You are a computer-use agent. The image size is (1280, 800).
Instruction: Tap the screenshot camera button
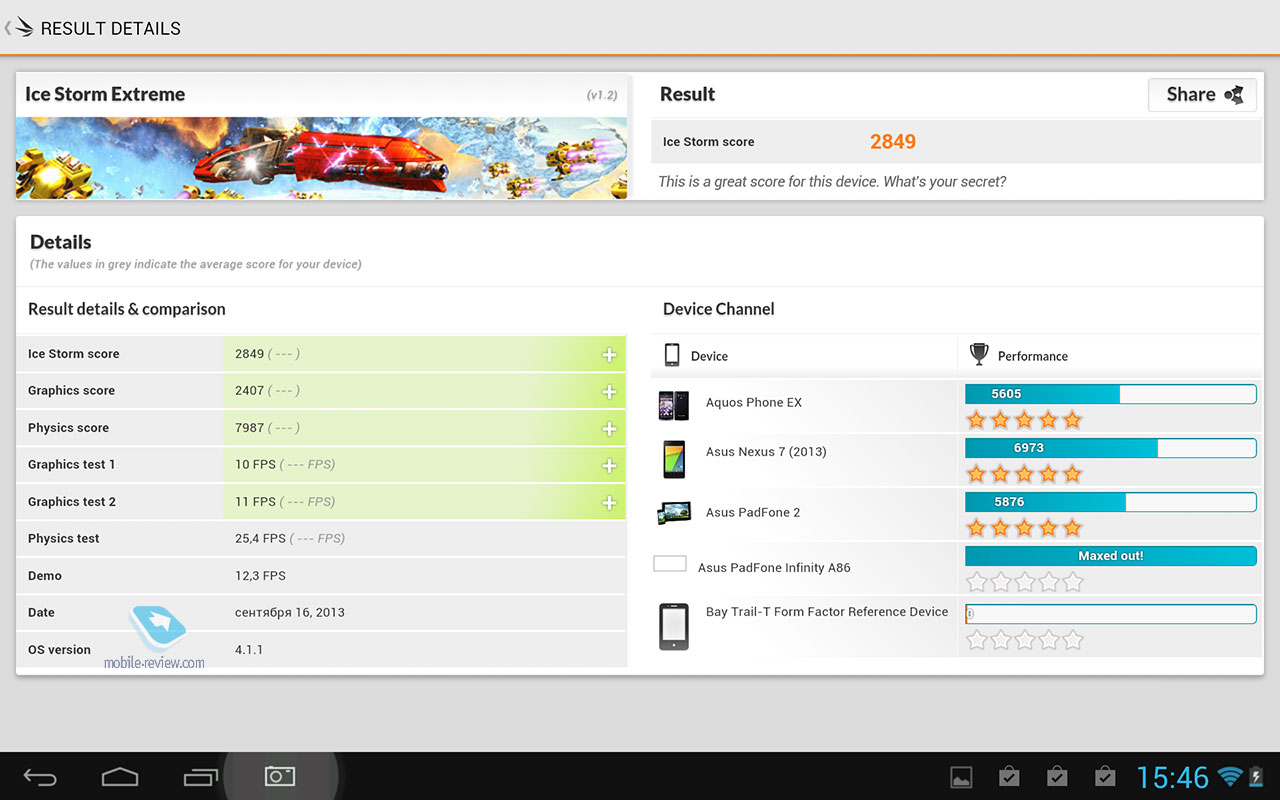click(280, 776)
